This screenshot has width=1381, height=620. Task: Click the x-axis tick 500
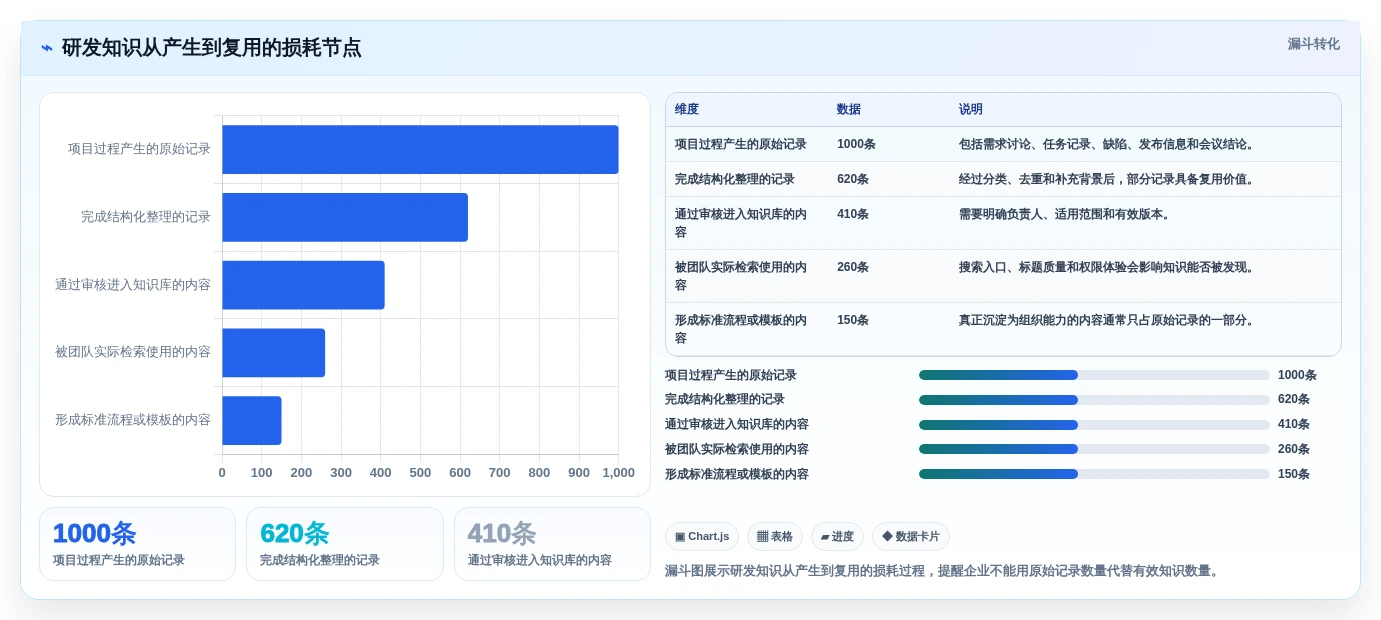click(x=420, y=473)
